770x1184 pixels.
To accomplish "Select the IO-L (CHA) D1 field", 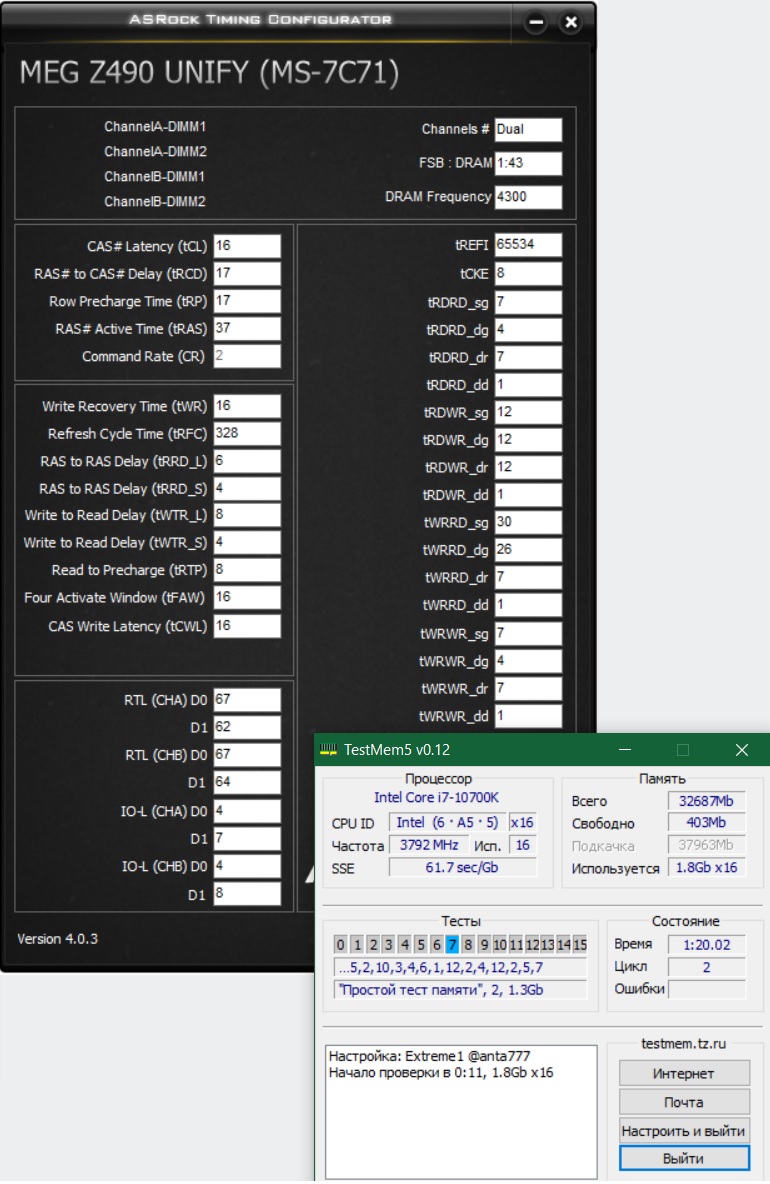I will 247,838.
